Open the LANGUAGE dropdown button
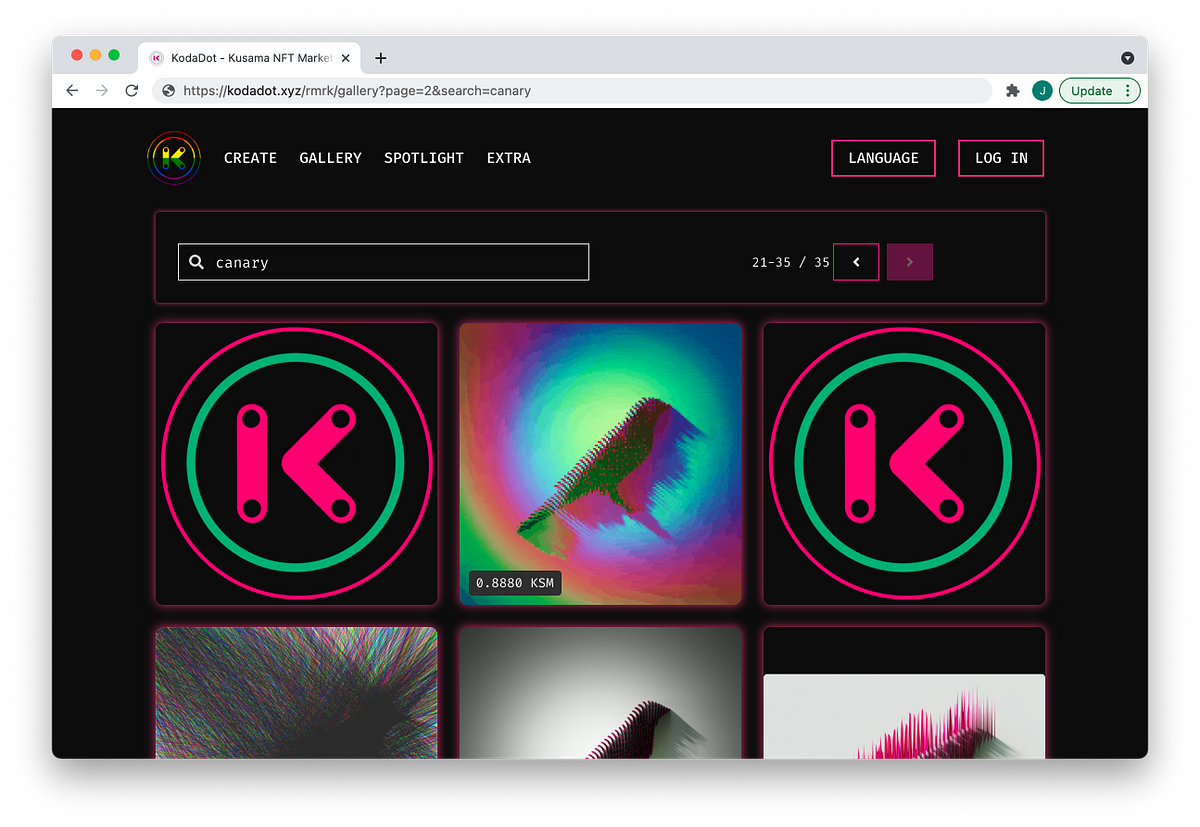Image resolution: width=1200 pixels, height=827 pixels. [x=883, y=158]
